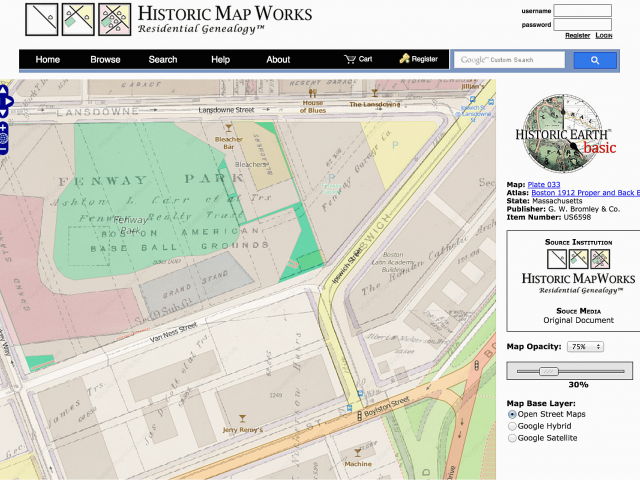Click the House of Blues restaurant marker
The height and width of the screenshot is (480, 640).
(x=313, y=93)
